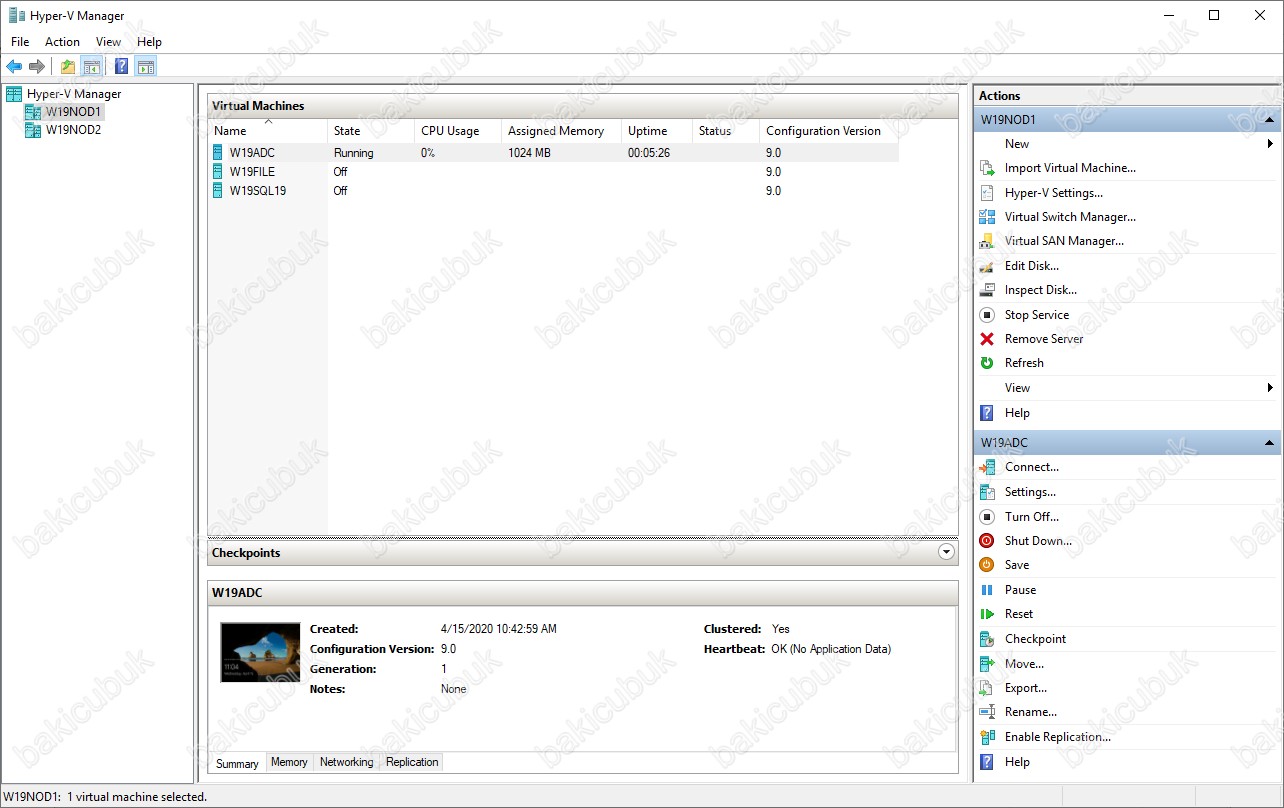Select W19NOD2 server in tree
1284x808 pixels.
pos(73,130)
